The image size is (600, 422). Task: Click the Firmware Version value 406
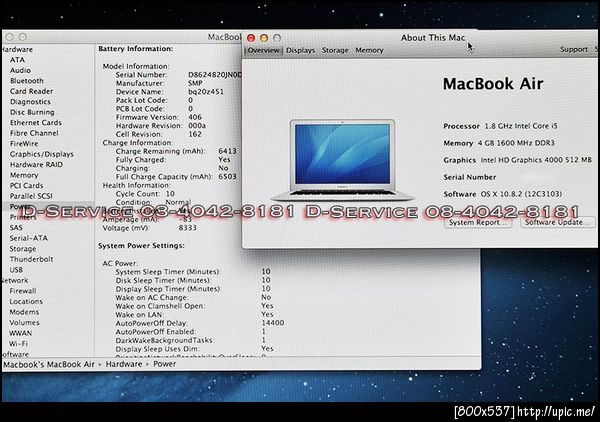(x=195, y=117)
